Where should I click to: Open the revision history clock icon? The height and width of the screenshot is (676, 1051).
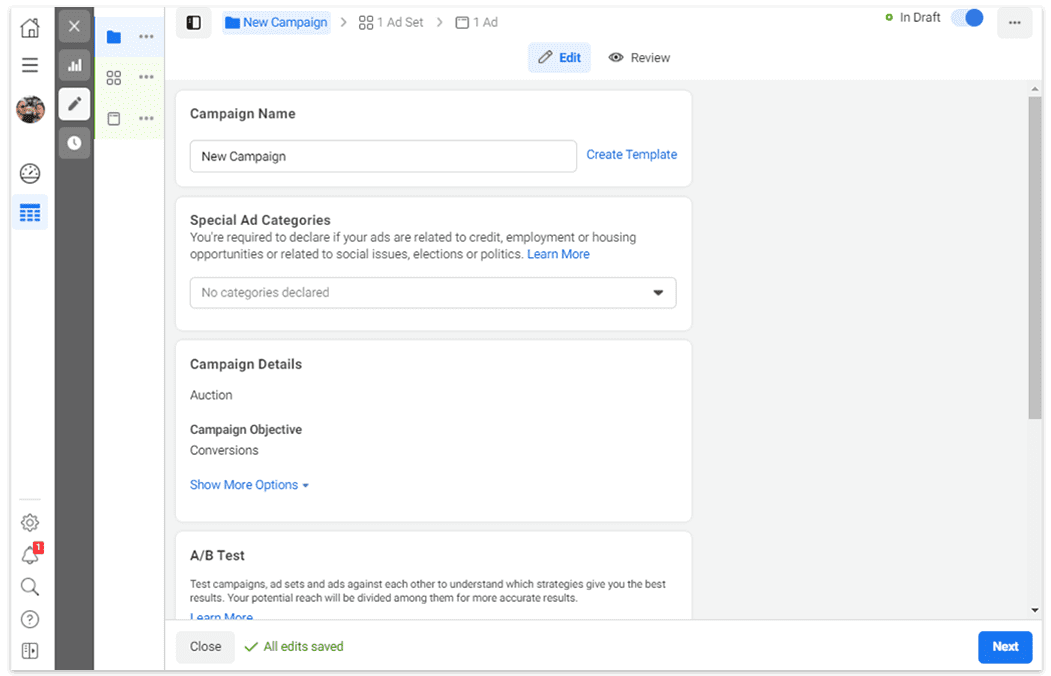pos(74,142)
